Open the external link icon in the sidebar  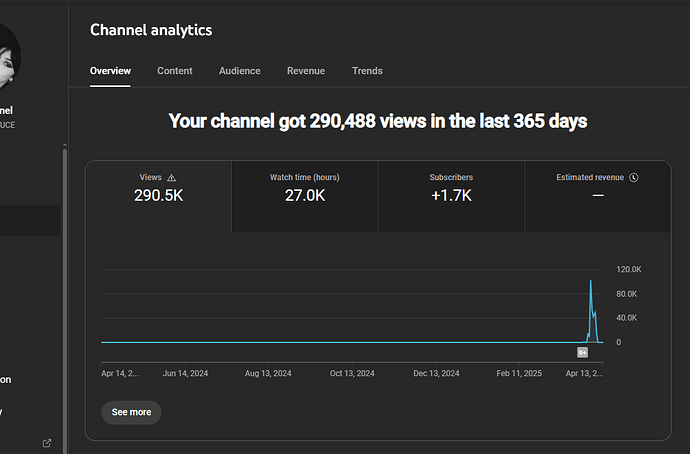coord(47,442)
